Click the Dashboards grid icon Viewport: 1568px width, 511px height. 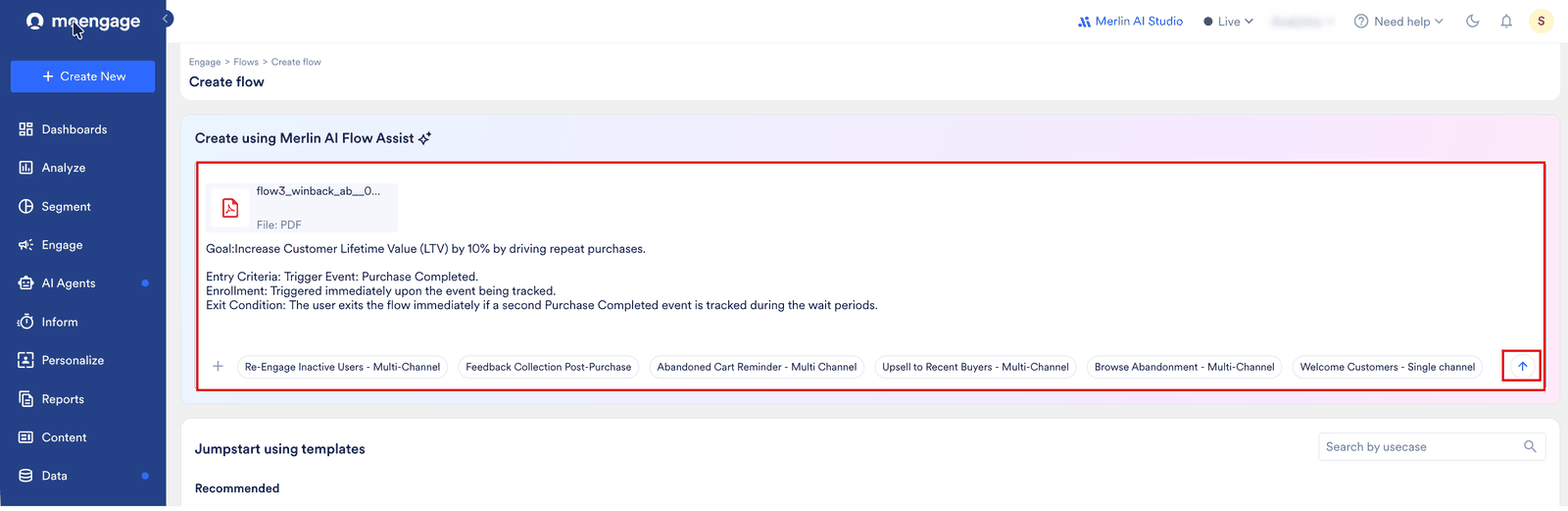click(x=26, y=129)
